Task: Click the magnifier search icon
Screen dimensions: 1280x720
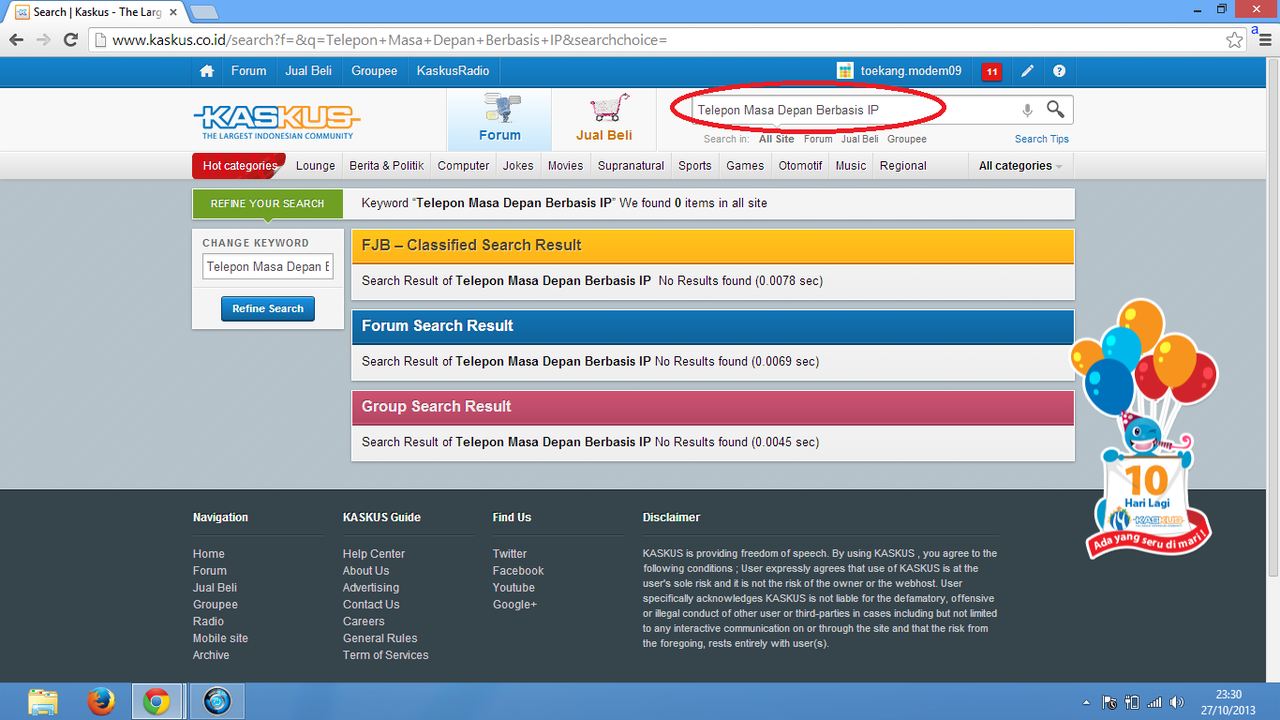Action: pyautogui.click(x=1055, y=109)
